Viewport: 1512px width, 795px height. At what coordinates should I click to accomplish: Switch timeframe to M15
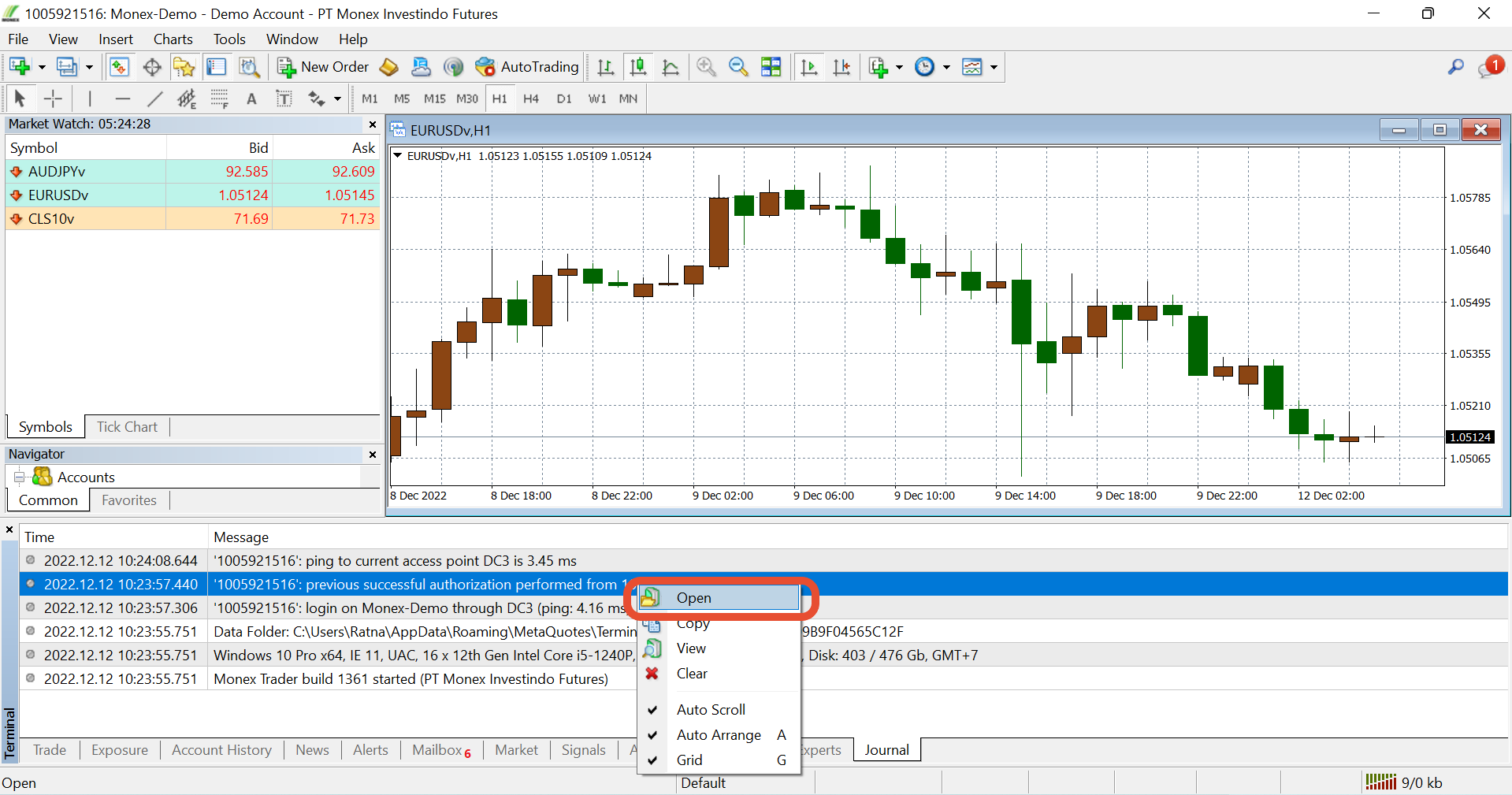coord(434,98)
